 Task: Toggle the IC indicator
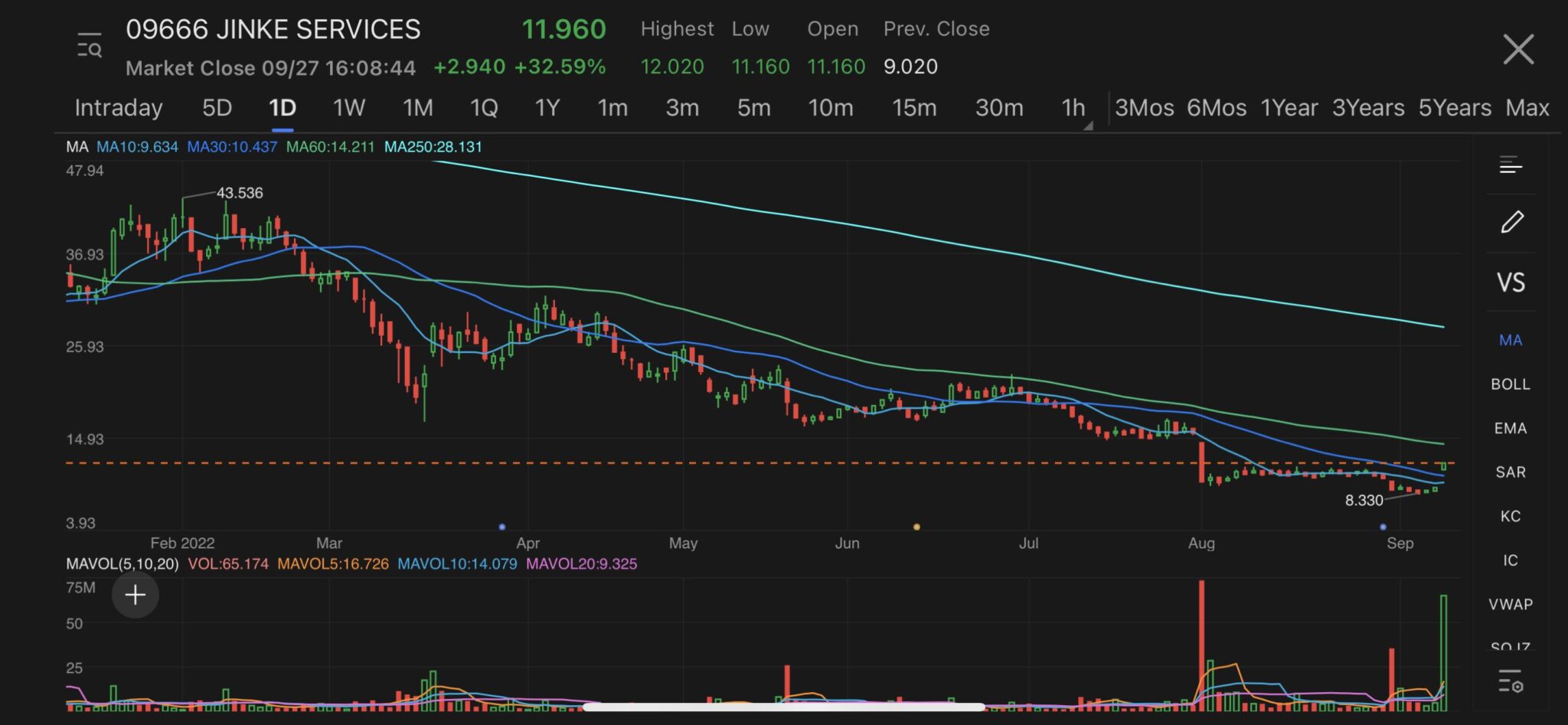[1510, 560]
